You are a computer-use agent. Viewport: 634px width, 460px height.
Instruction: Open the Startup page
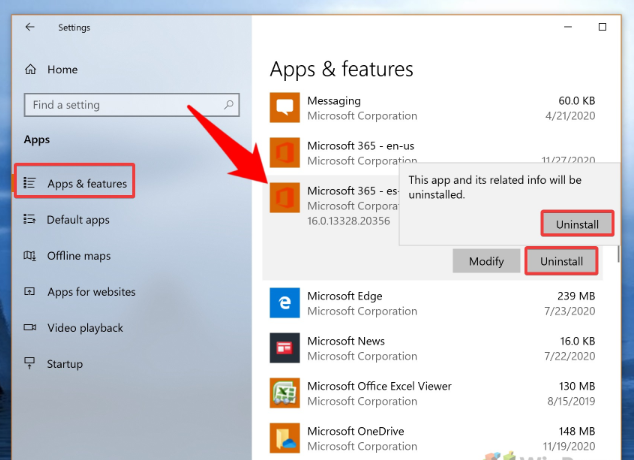65,364
